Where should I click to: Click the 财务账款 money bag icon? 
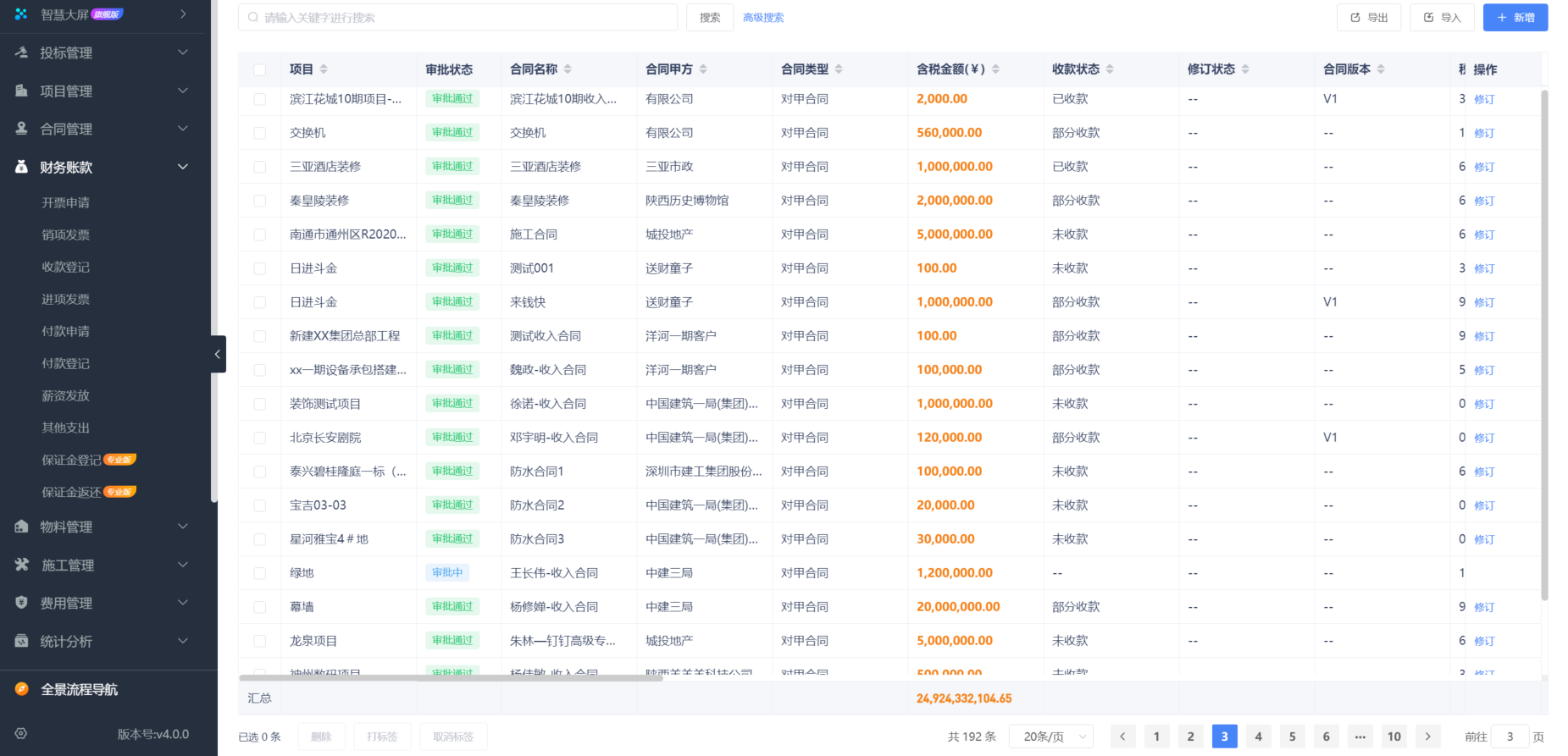21,167
